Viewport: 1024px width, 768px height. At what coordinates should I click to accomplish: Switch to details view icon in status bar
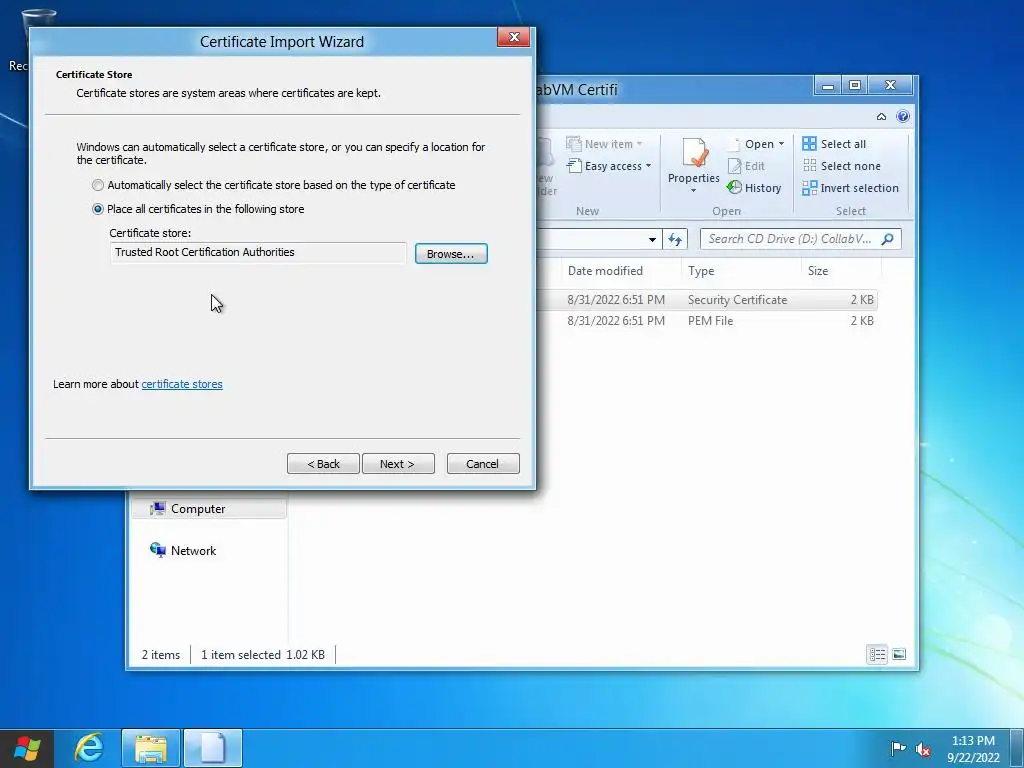[x=877, y=654]
